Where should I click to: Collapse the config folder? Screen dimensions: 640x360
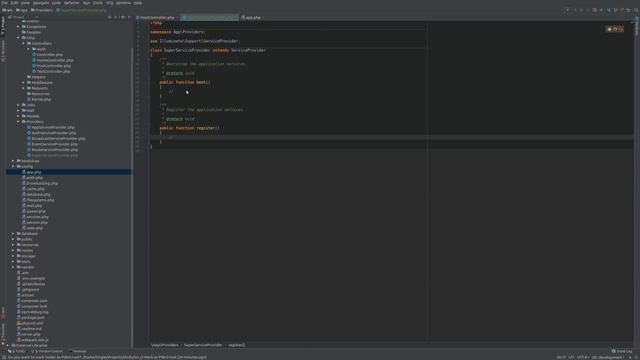click(13, 167)
